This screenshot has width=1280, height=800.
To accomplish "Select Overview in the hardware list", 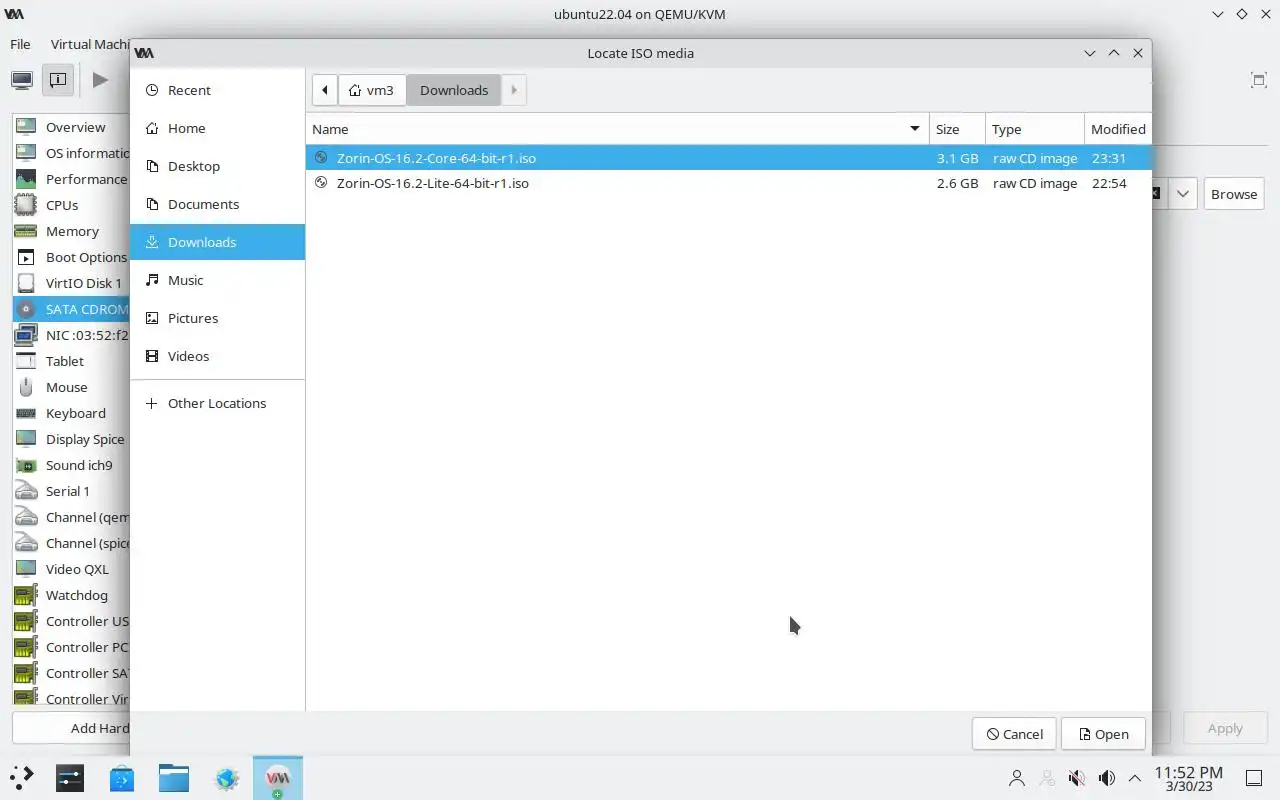I will click(x=71, y=127).
